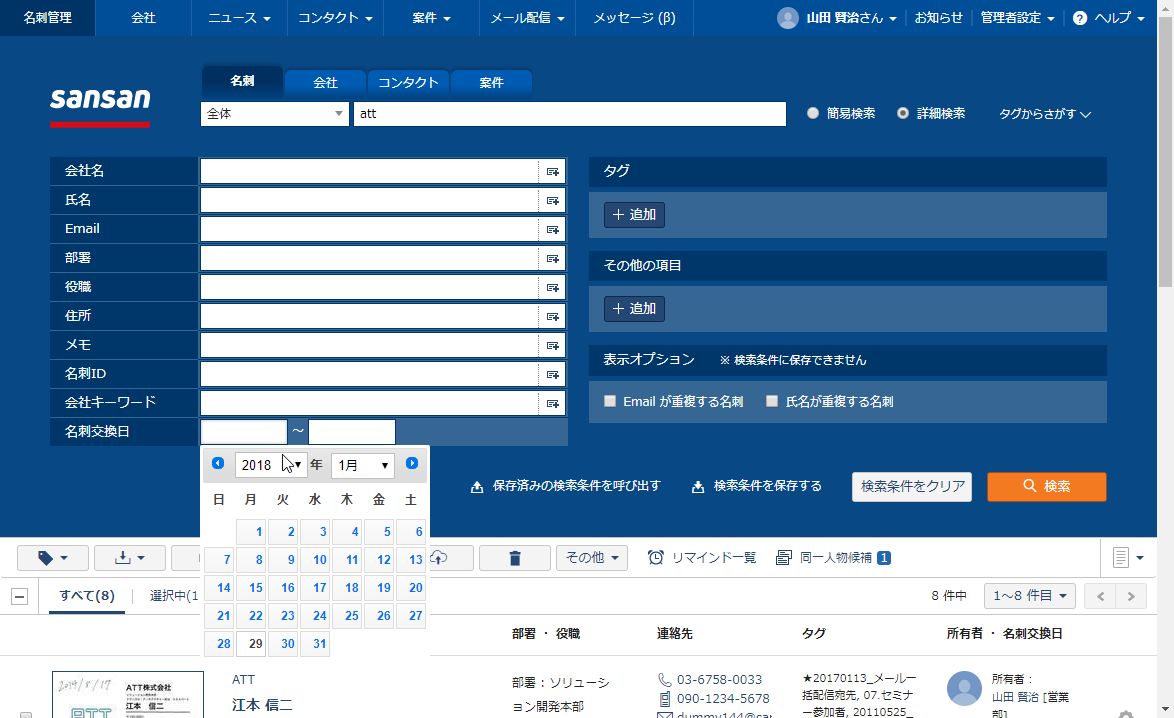Select 簡易検索 radio button
Viewport: 1174px width, 718px height.
[812, 113]
